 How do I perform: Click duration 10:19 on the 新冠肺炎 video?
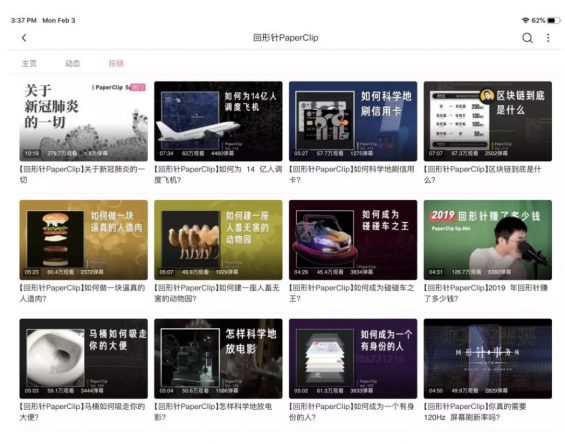[31, 154]
